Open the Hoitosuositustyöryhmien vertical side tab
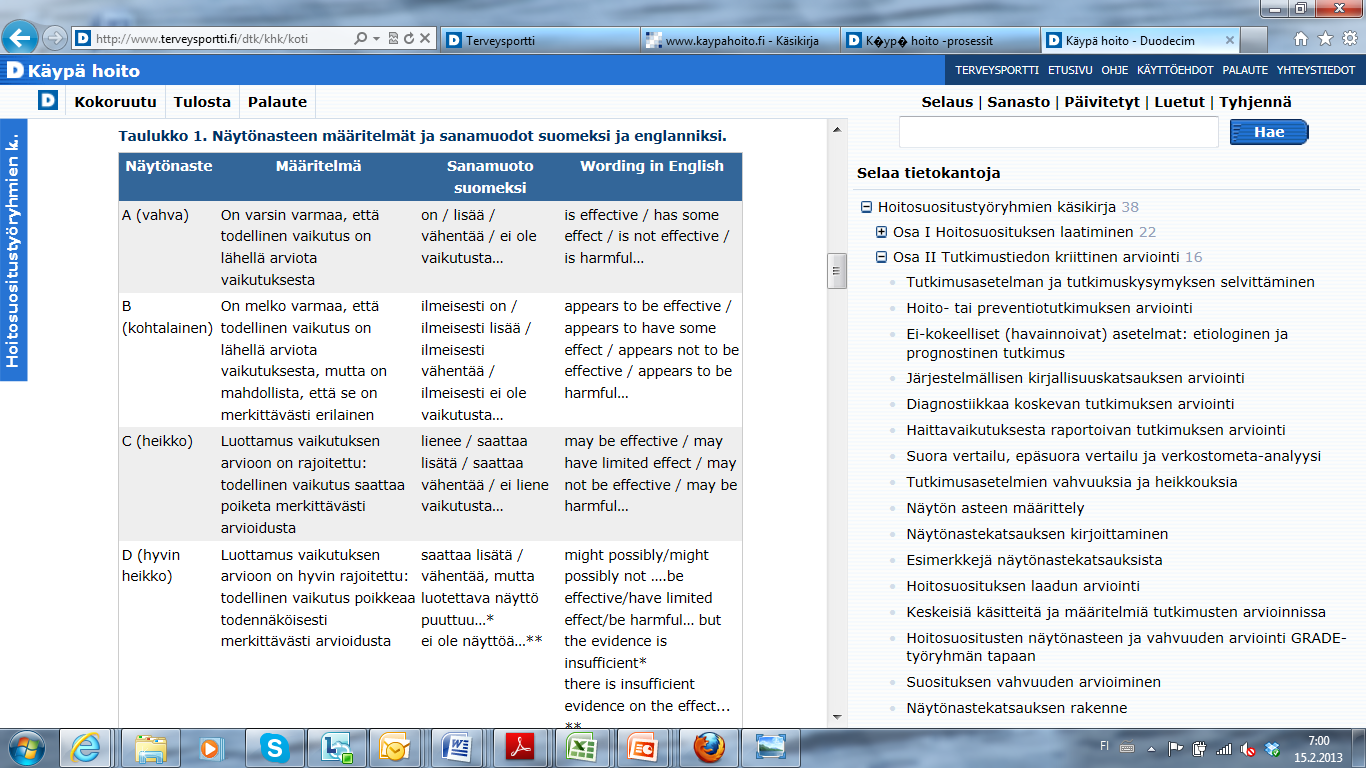 point(13,250)
